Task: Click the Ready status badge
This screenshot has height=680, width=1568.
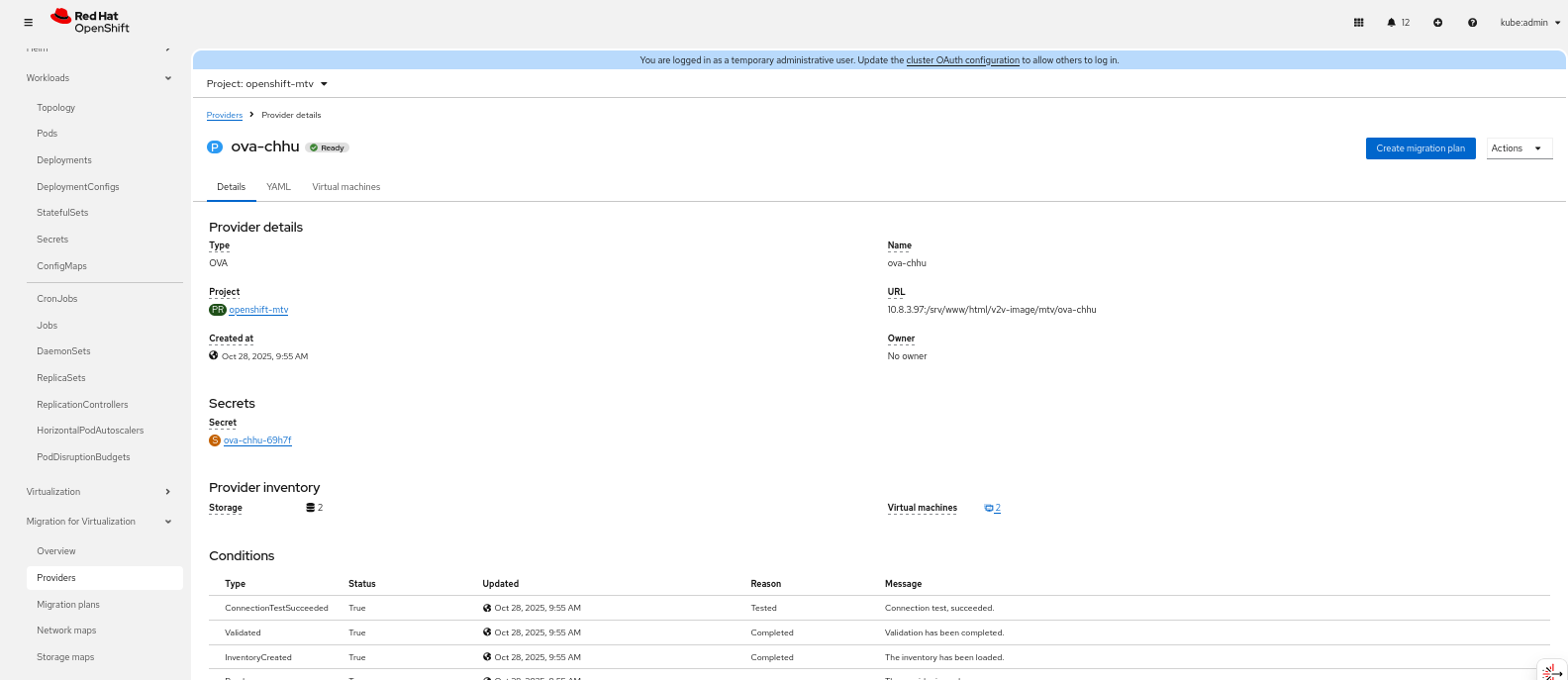Action: pos(328,147)
